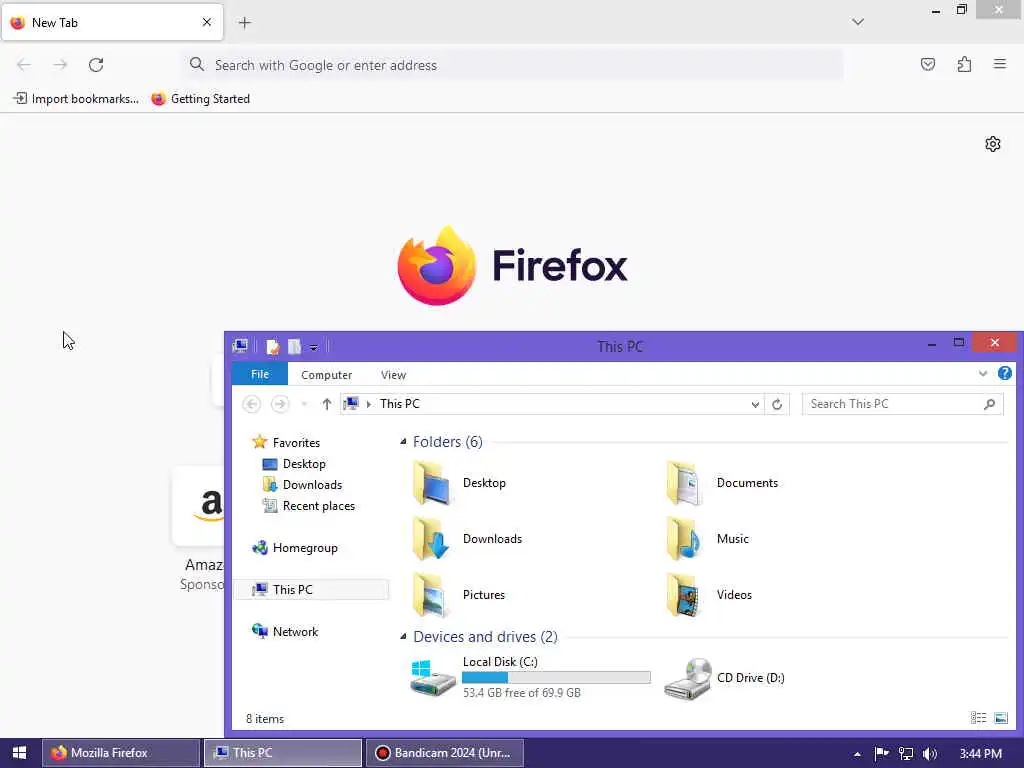This screenshot has height=768, width=1024.
Task: Open Getting Started bookmark
Action: pos(200,99)
